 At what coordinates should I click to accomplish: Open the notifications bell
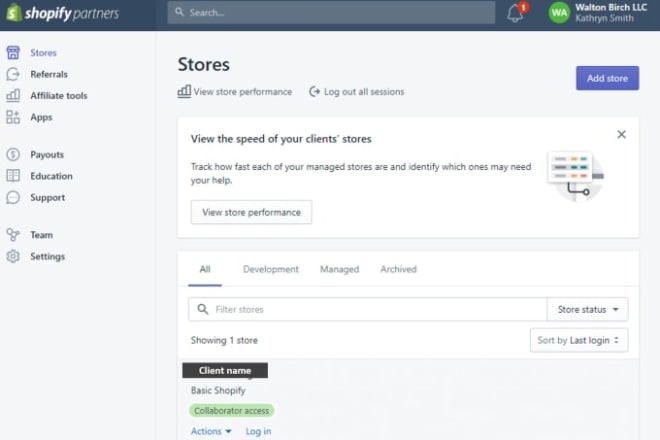point(515,13)
